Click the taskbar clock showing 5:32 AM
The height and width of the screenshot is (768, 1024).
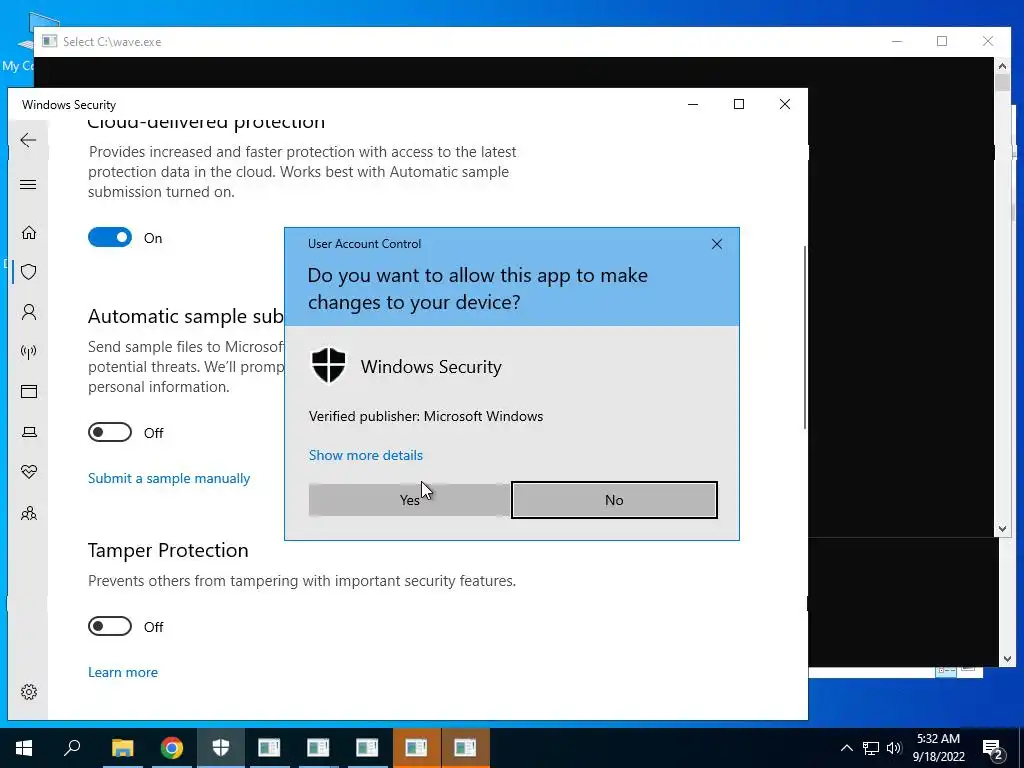pos(938,748)
